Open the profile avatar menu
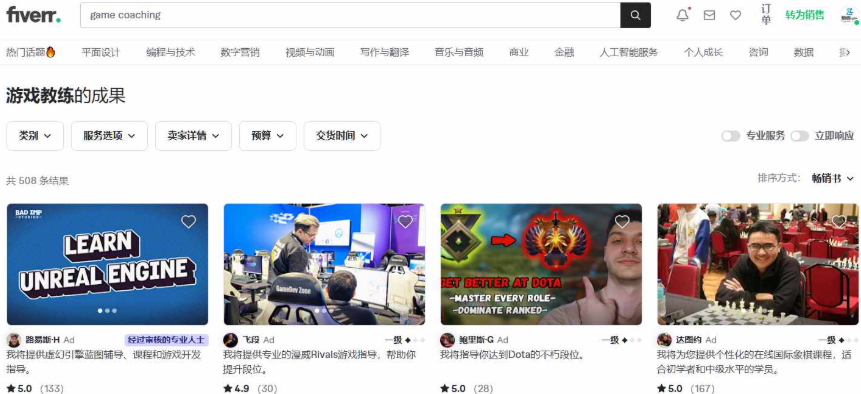The height and width of the screenshot is (394, 861). [849, 15]
